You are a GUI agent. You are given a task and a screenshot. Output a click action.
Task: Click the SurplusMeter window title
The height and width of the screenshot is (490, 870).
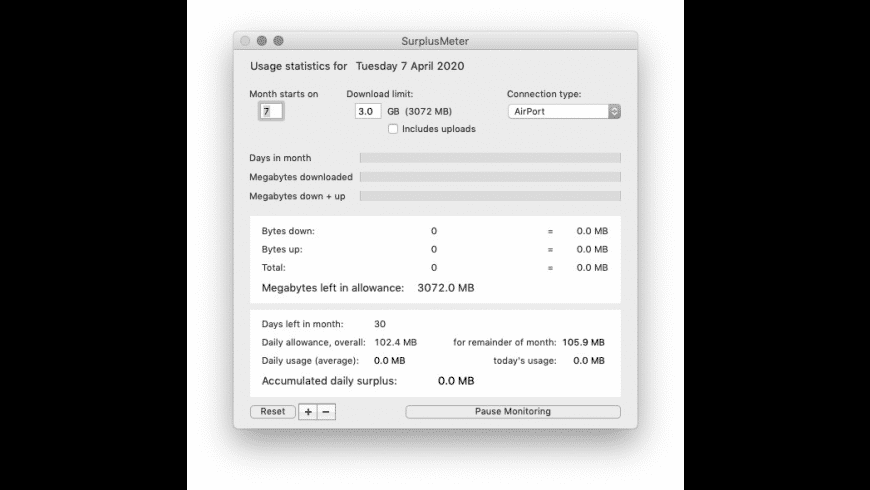point(435,41)
